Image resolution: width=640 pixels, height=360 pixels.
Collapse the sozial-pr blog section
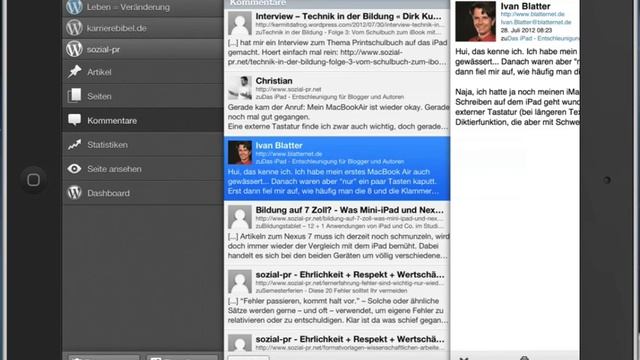click(x=142, y=49)
